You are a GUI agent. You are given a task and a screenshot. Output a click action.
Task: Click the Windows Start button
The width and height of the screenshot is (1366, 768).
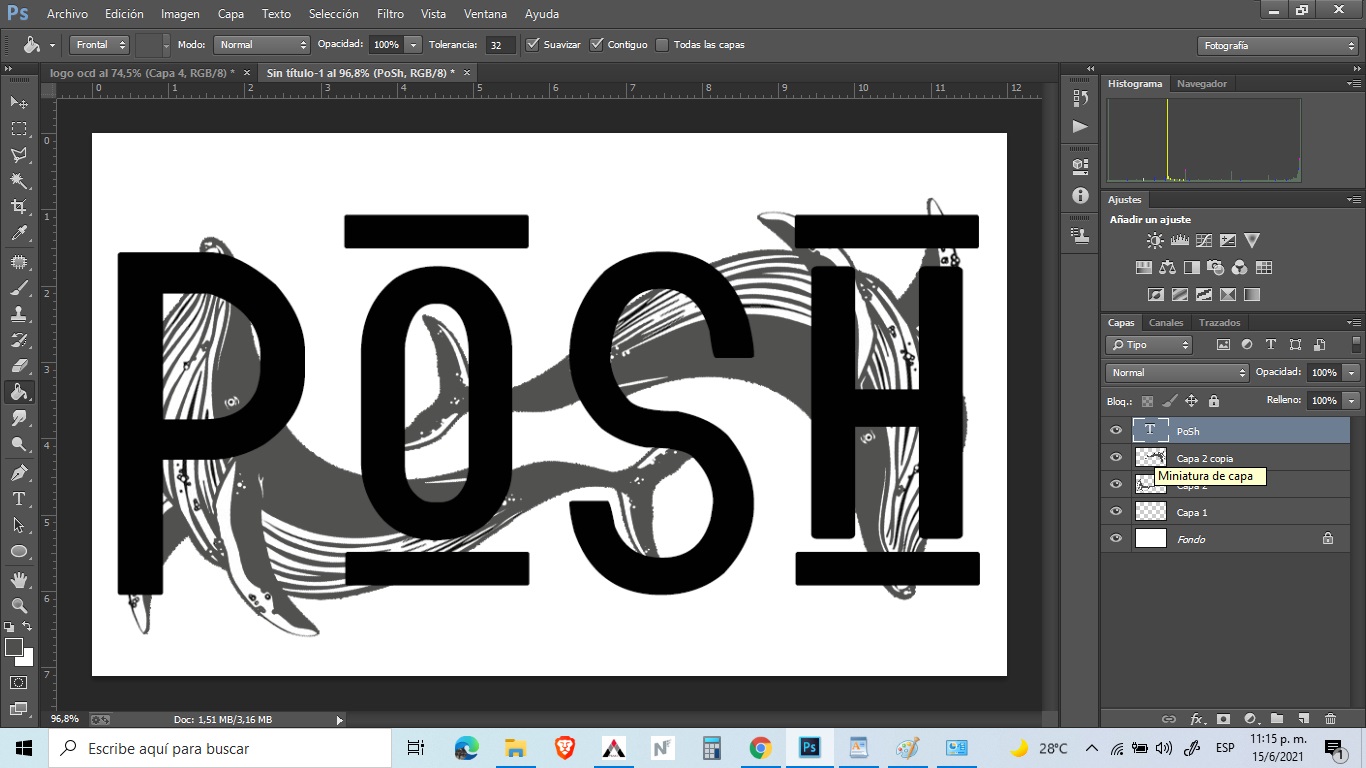pos(24,748)
